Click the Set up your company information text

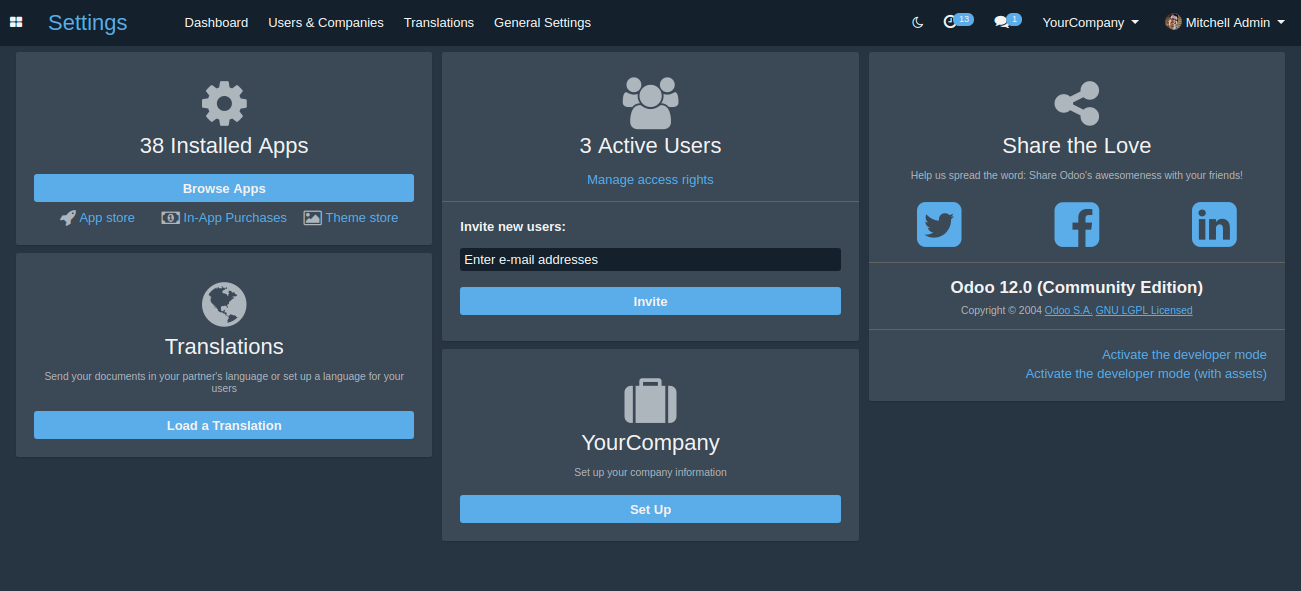(650, 472)
